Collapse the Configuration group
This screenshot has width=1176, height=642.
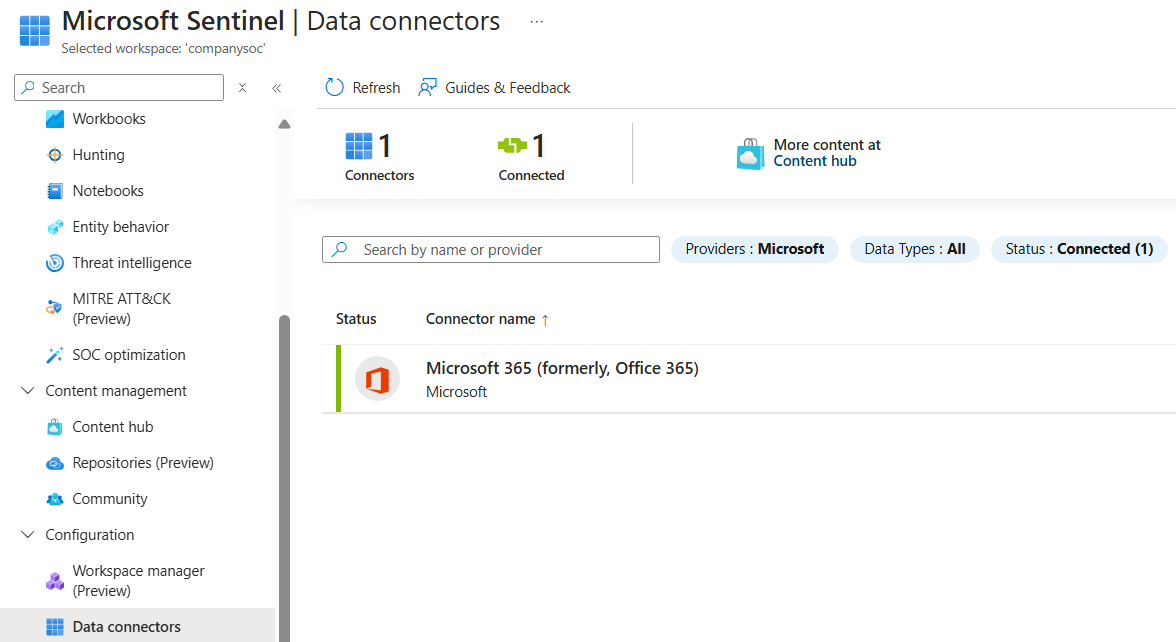point(27,534)
